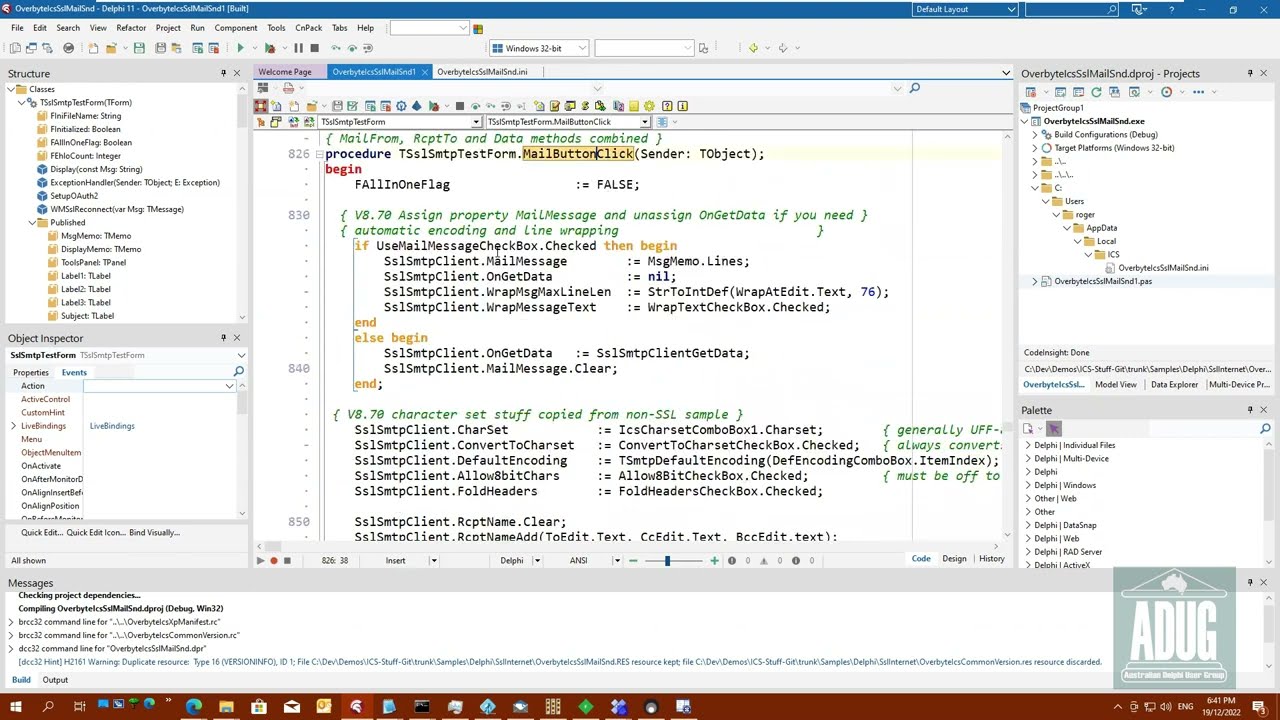Close the Palette panel
The image size is (1280, 720).
tap(1263, 410)
